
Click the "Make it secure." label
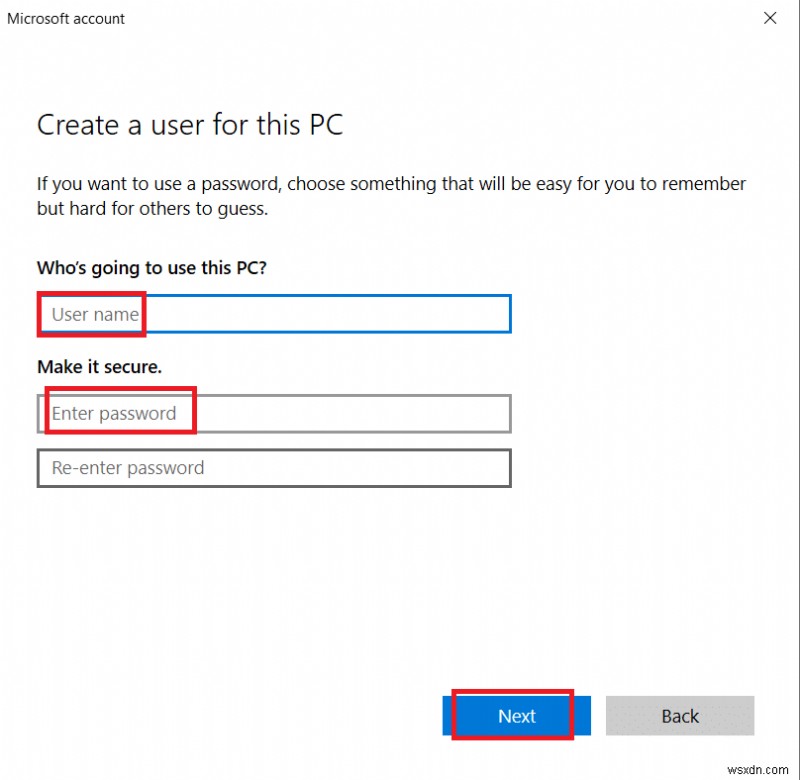coord(99,367)
